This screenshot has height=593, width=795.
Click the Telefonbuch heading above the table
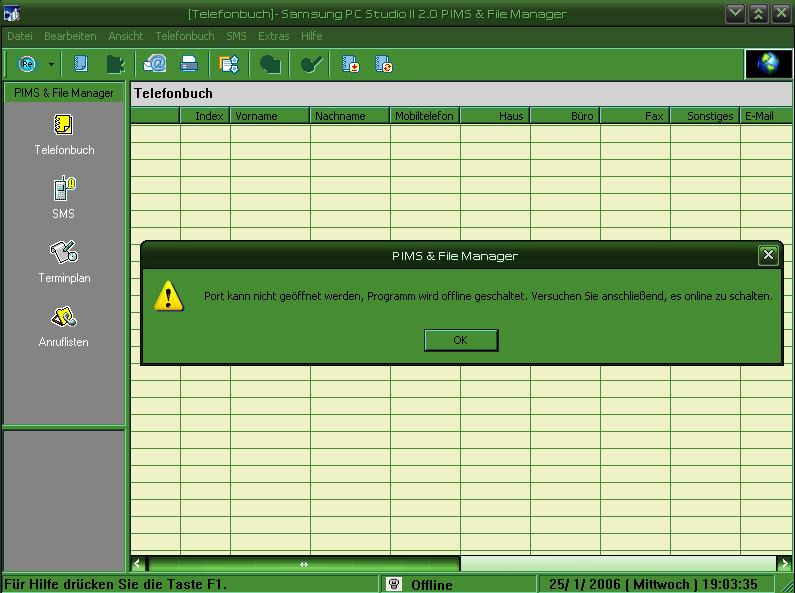point(173,93)
